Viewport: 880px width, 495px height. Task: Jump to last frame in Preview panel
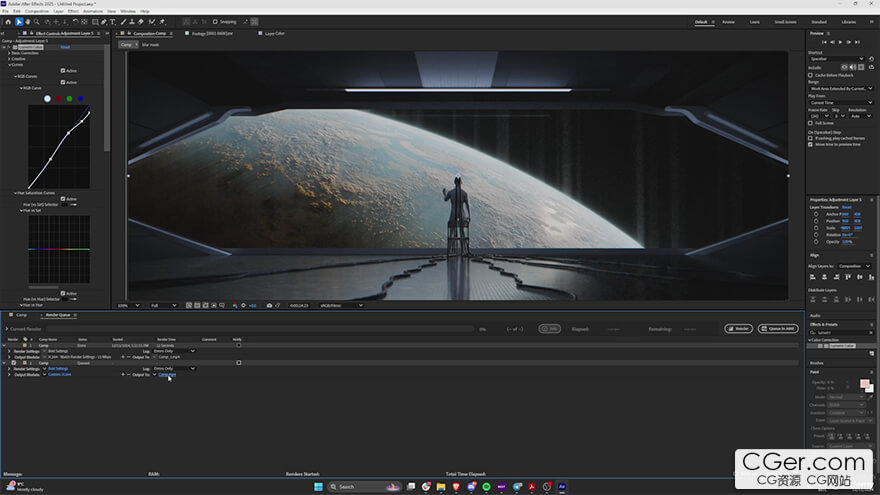pyautogui.click(x=857, y=42)
